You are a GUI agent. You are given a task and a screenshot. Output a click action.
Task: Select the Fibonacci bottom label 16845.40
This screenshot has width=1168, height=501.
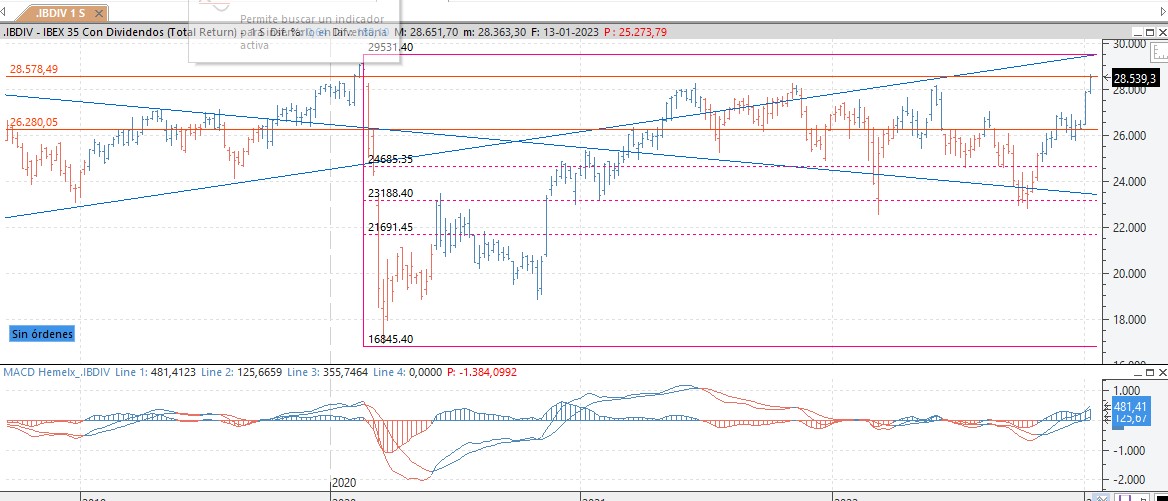(x=391, y=339)
